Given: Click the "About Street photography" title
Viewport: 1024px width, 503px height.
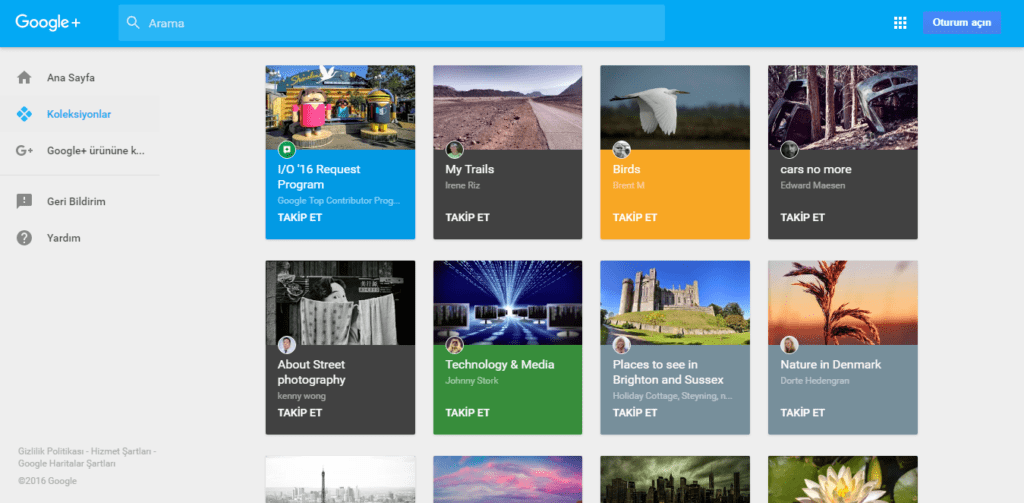Looking at the screenshot, I should (x=312, y=372).
